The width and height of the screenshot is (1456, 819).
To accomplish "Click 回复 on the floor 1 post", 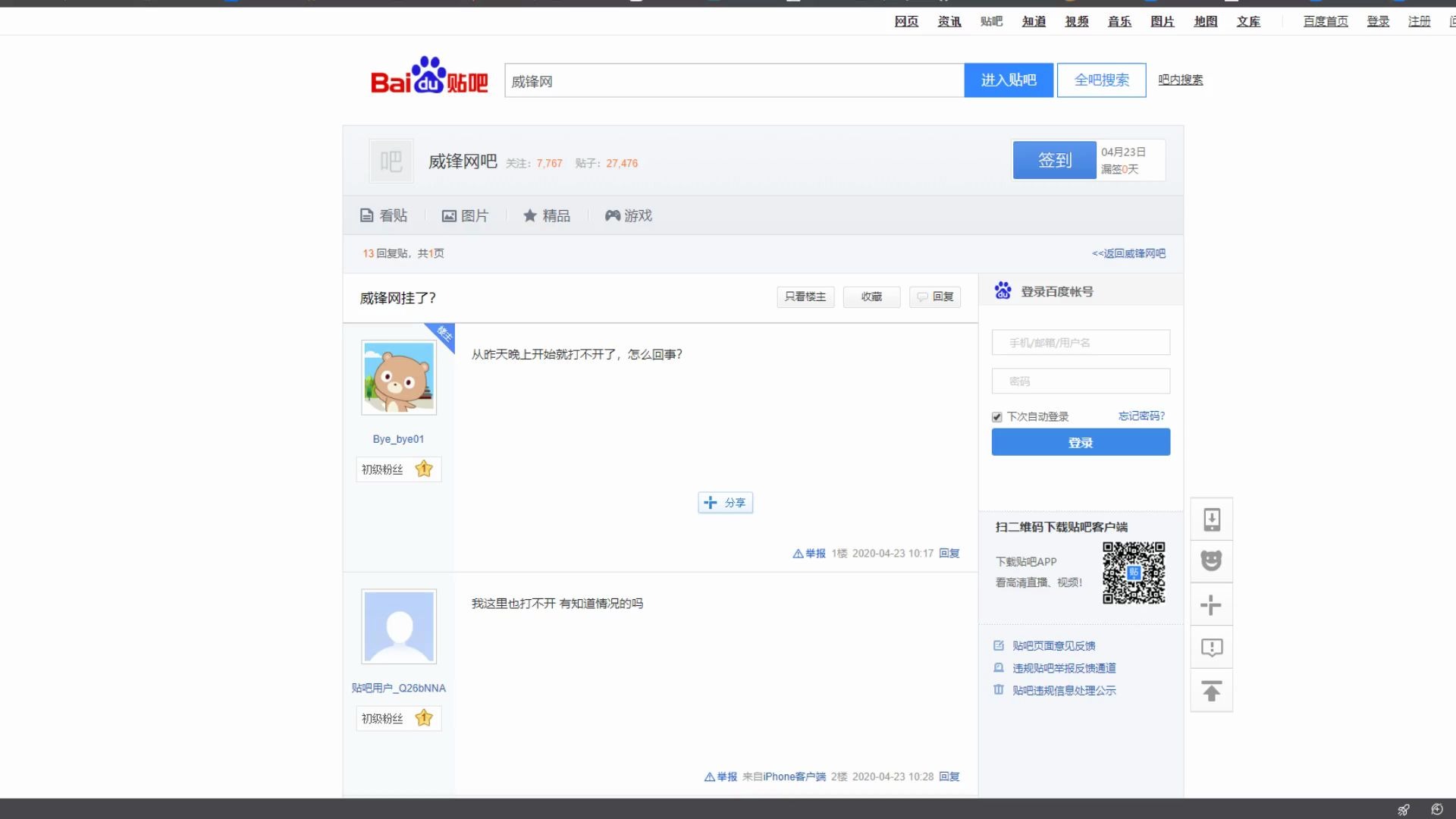I will (949, 554).
